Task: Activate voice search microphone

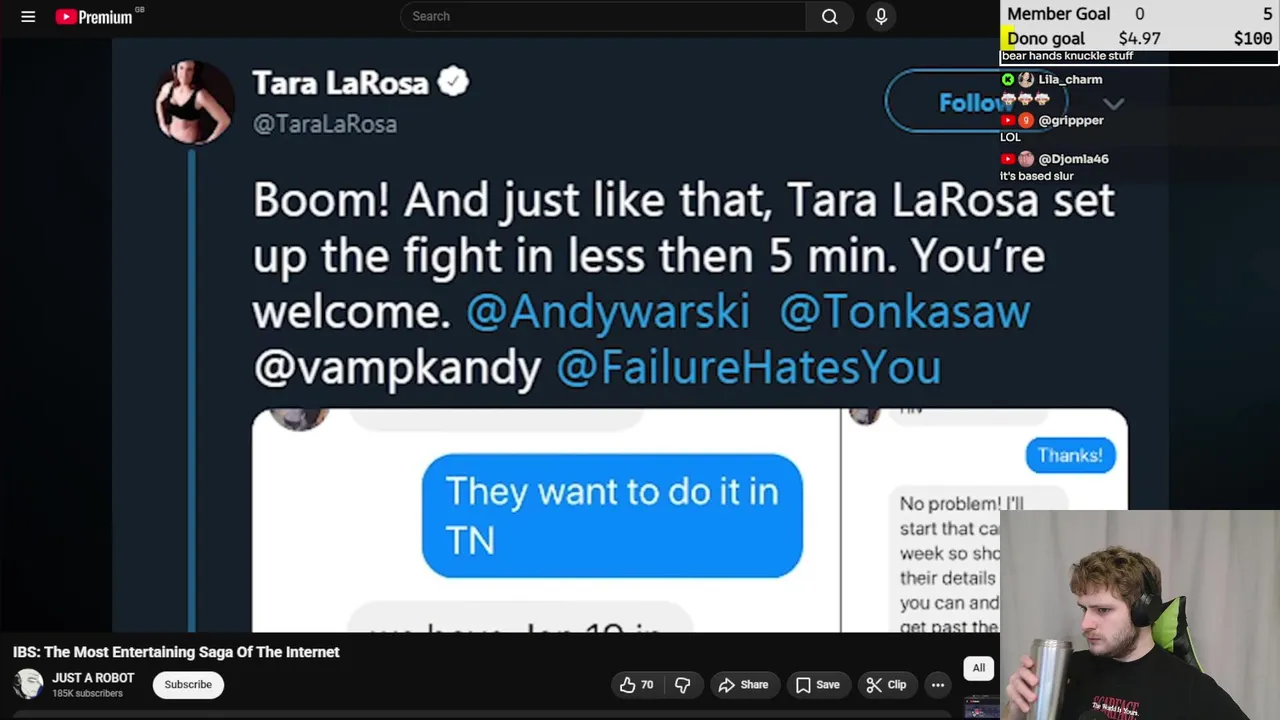Action: 881,16
